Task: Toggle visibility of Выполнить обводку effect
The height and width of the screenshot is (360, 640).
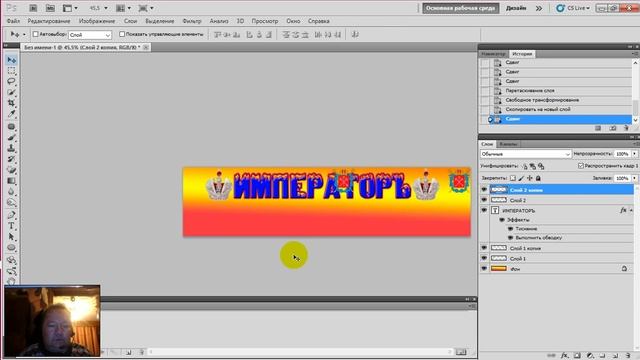Action: [510, 238]
